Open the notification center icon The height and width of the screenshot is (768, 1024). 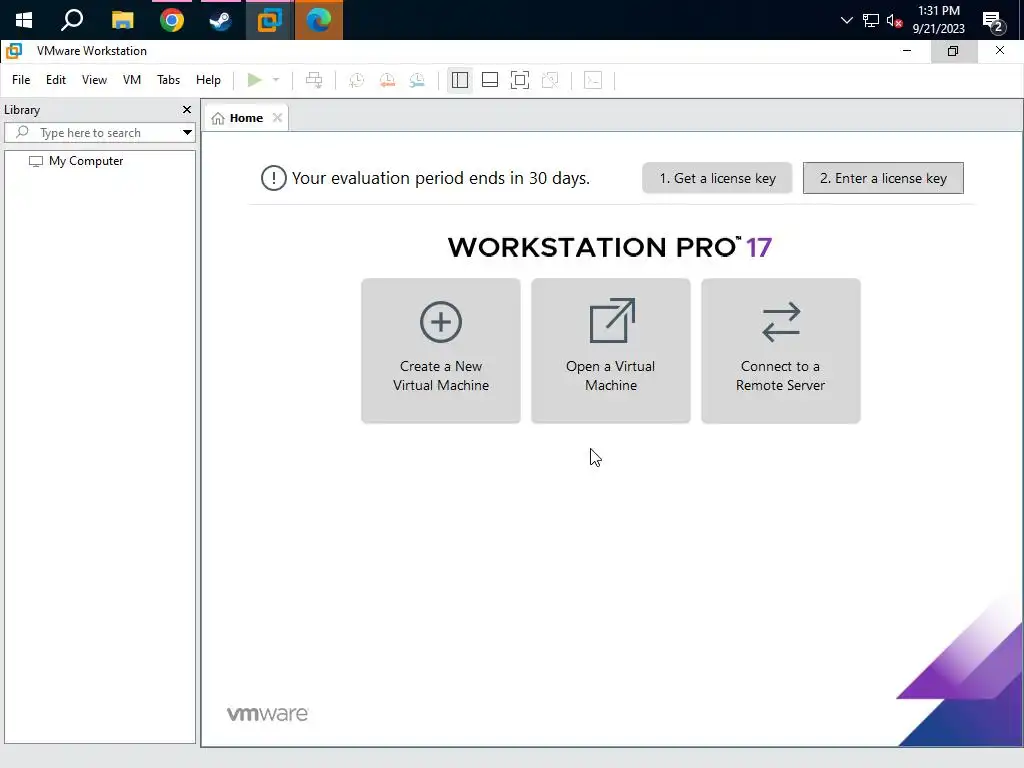(993, 22)
